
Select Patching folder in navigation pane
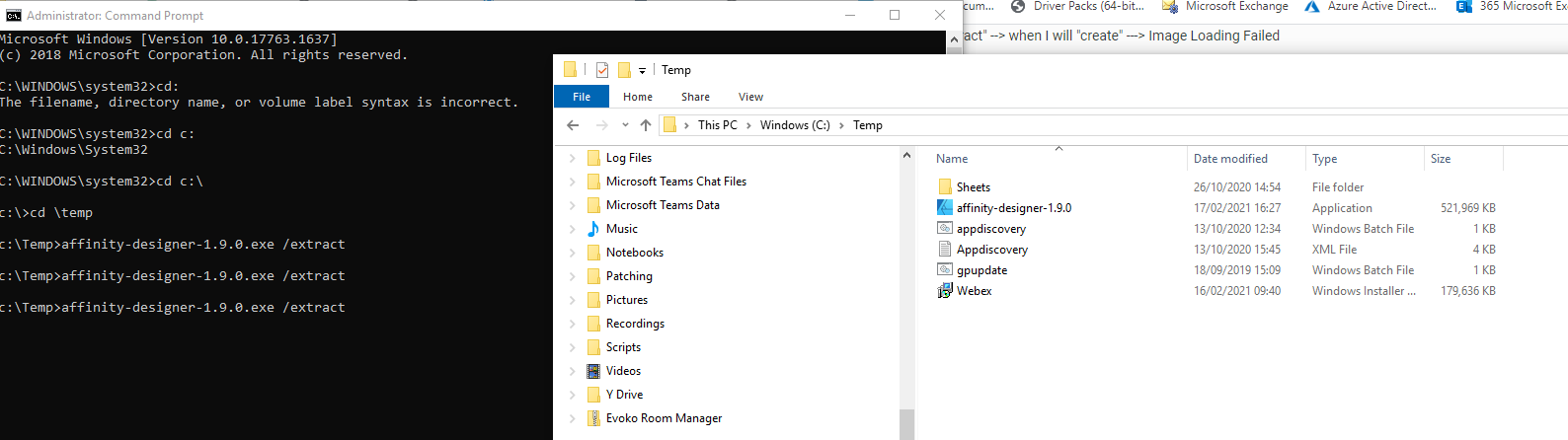629,276
